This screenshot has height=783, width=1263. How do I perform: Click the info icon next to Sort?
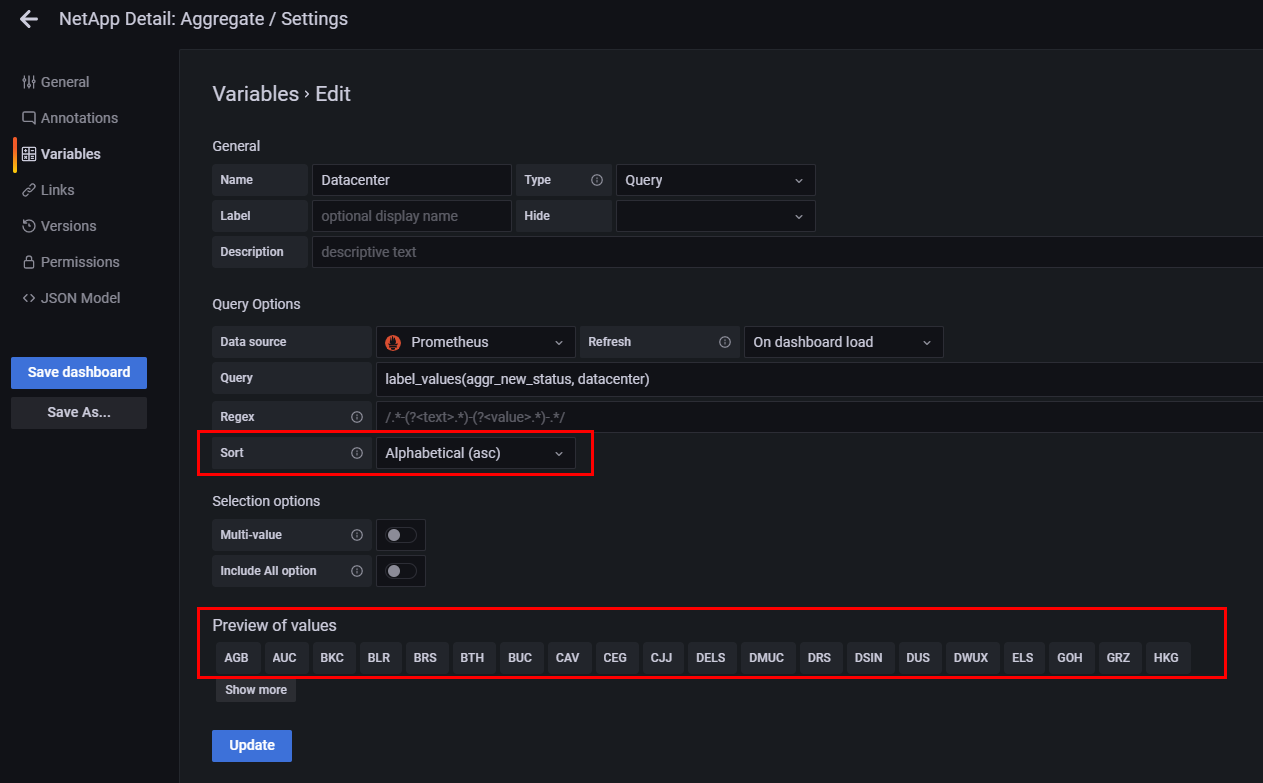point(357,453)
